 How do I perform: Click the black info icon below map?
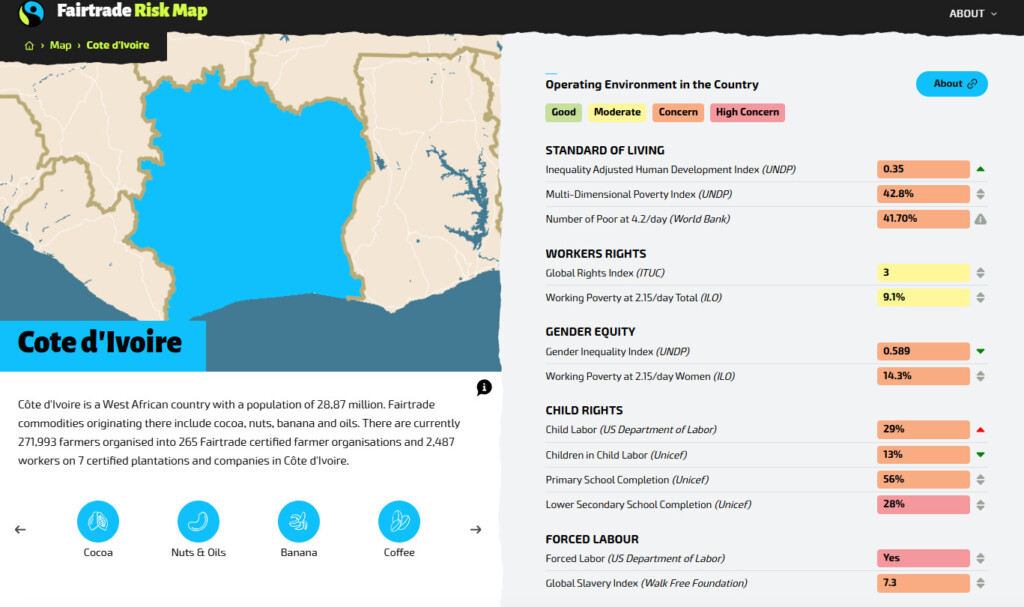[x=484, y=387]
